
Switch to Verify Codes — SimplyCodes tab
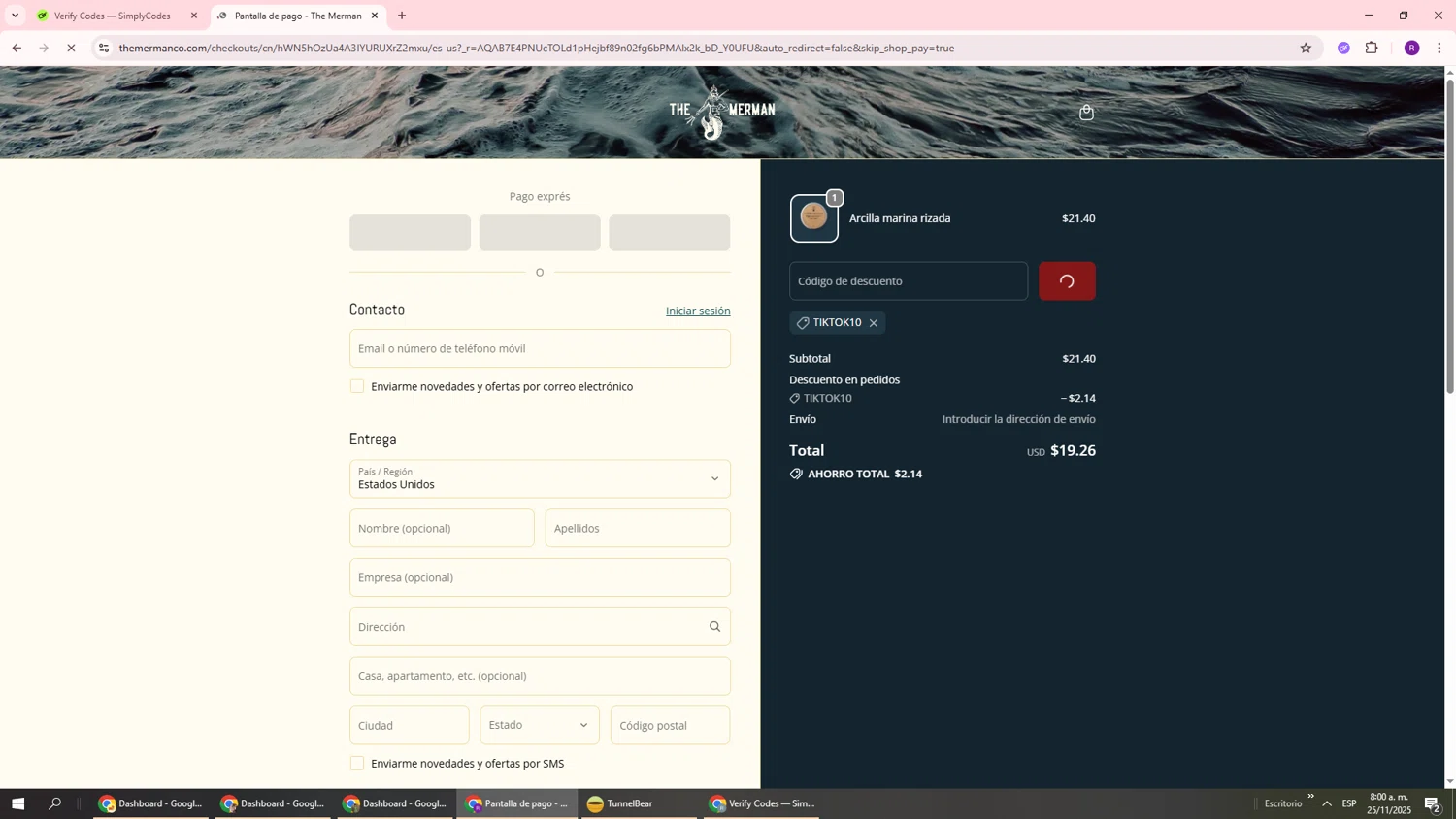point(113,16)
